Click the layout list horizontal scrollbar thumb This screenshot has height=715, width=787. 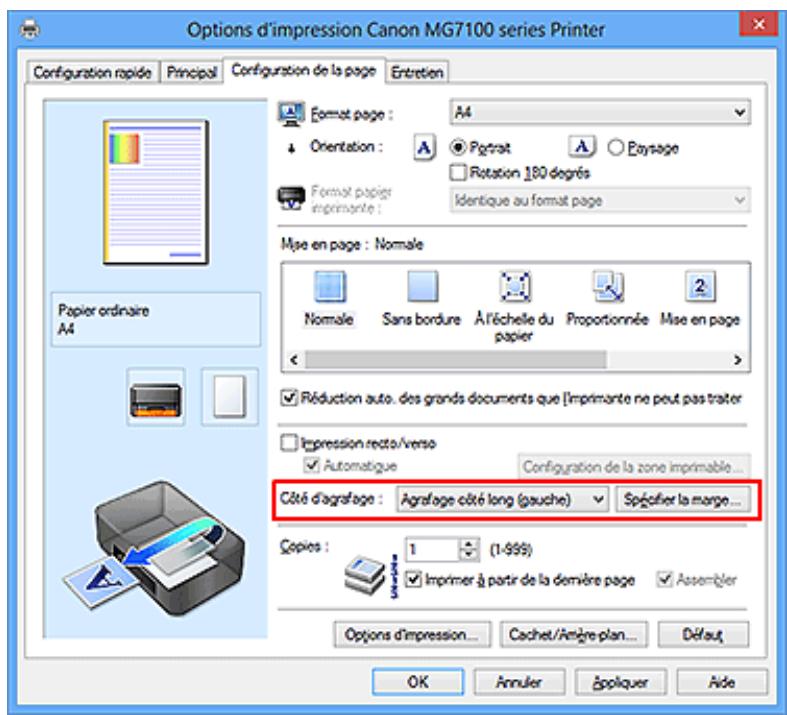455,360
